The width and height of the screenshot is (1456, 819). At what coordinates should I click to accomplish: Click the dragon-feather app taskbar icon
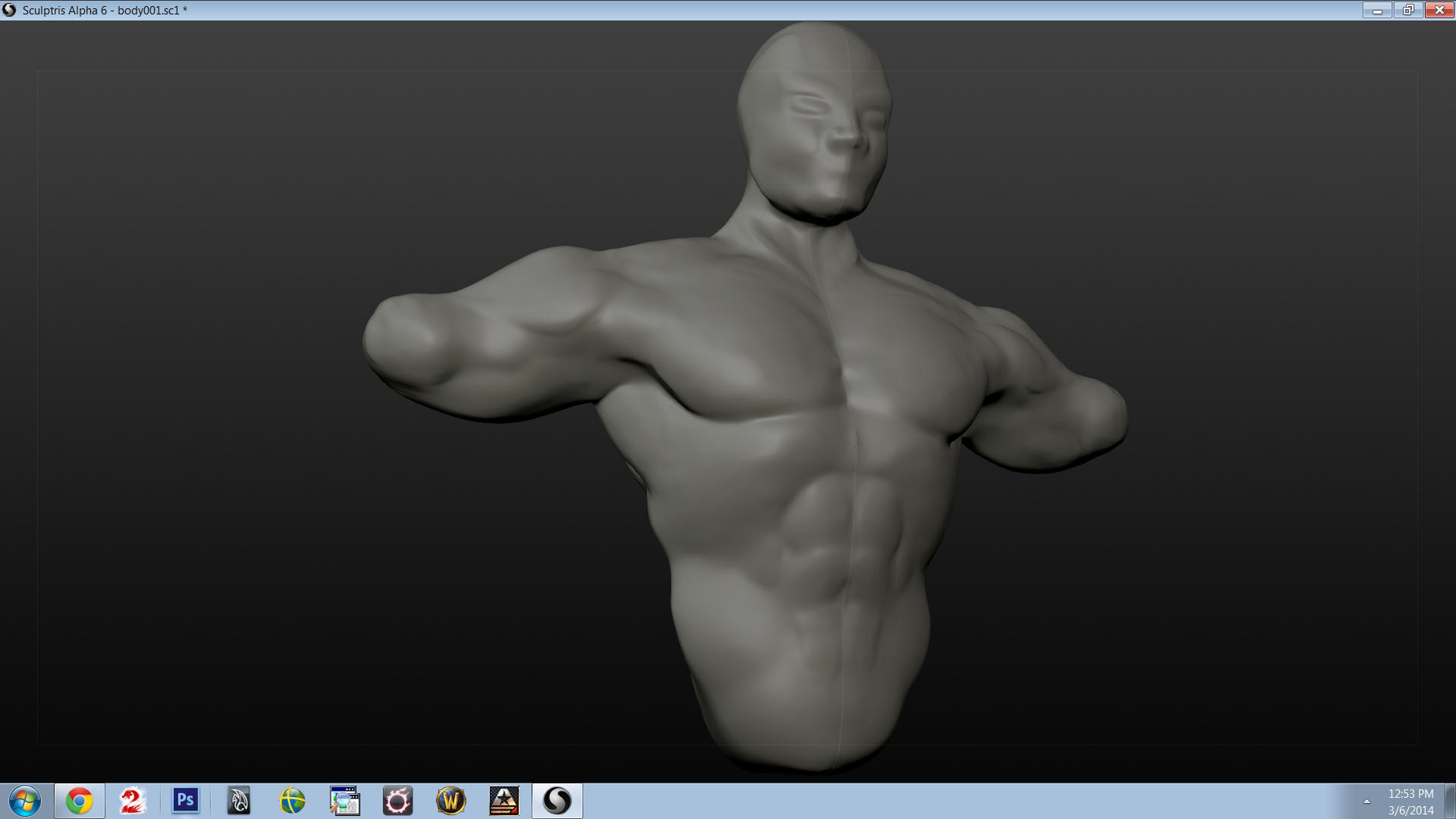coord(239,801)
